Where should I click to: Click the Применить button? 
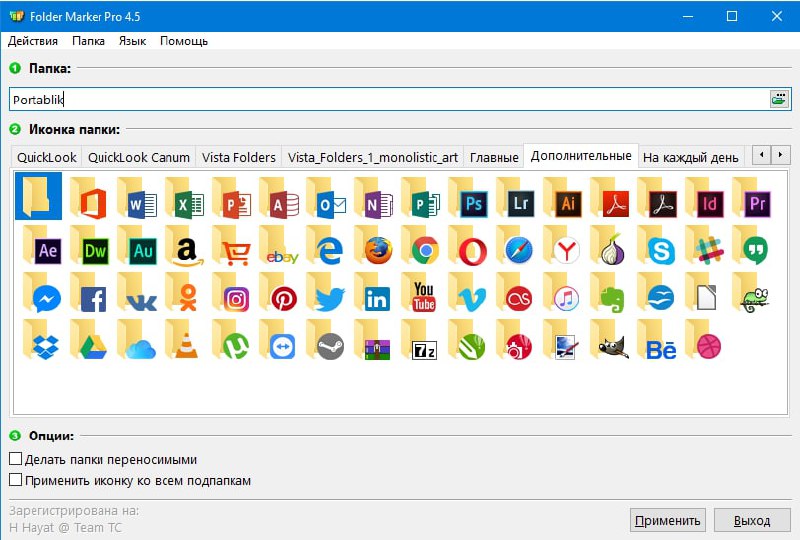667,520
